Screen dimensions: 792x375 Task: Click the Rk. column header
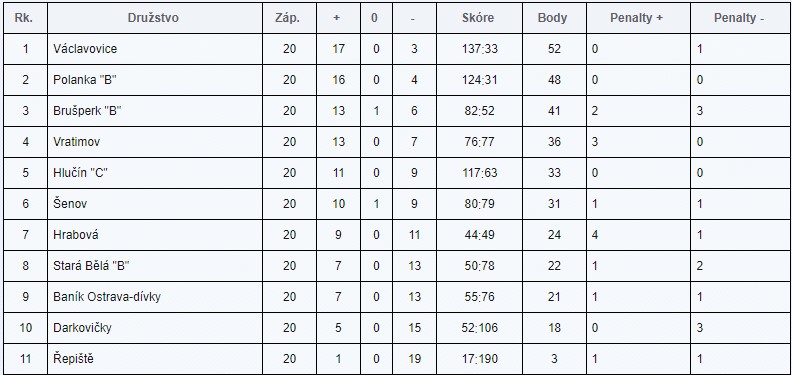tap(25, 18)
